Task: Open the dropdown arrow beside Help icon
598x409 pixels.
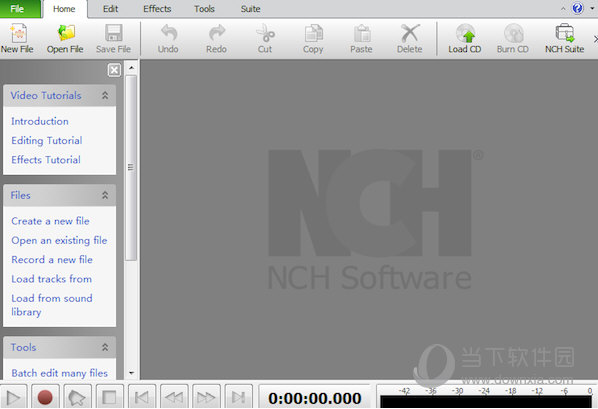Action: click(592, 8)
